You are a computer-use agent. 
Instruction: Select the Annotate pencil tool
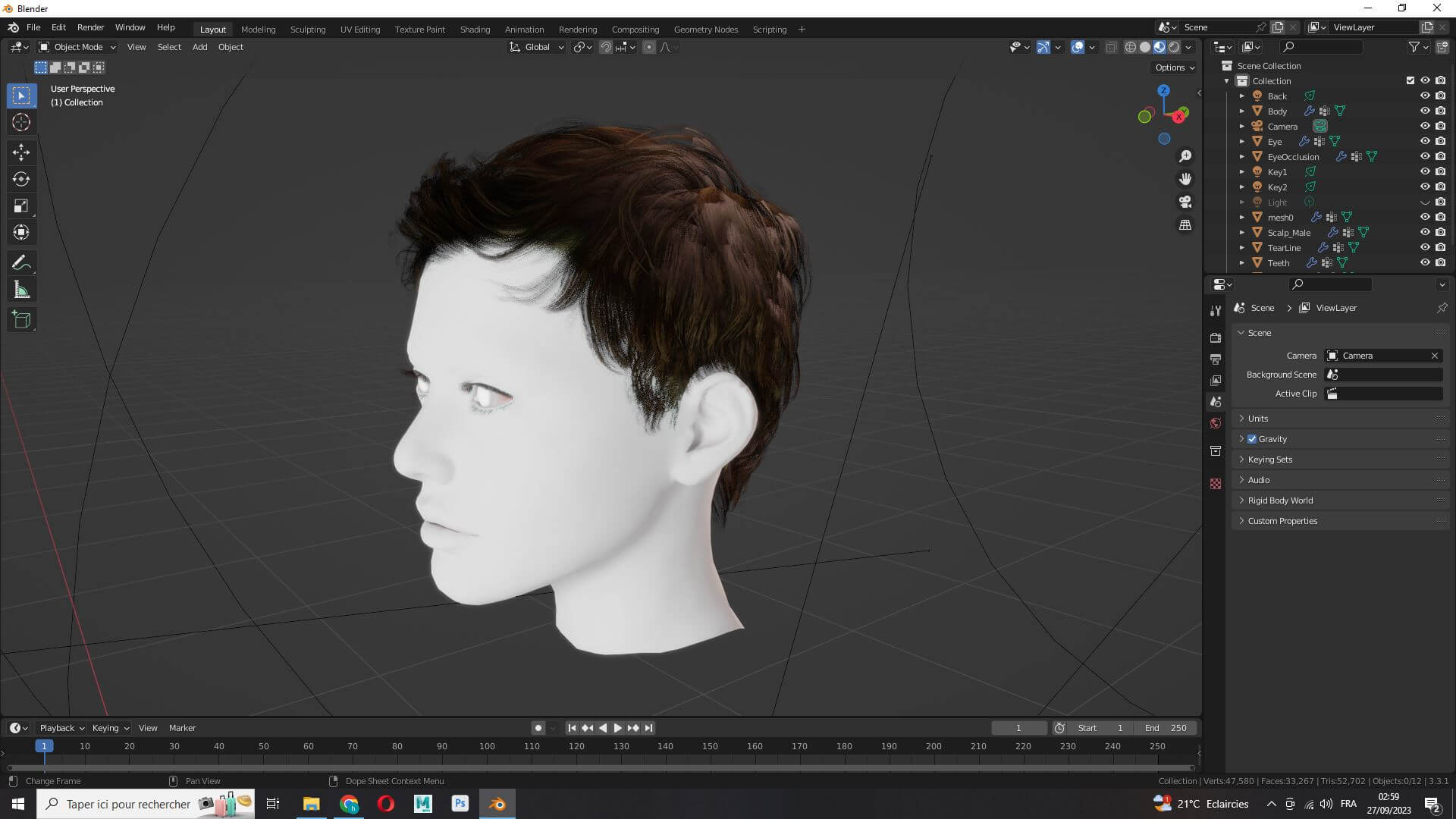[x=21, y=263]
